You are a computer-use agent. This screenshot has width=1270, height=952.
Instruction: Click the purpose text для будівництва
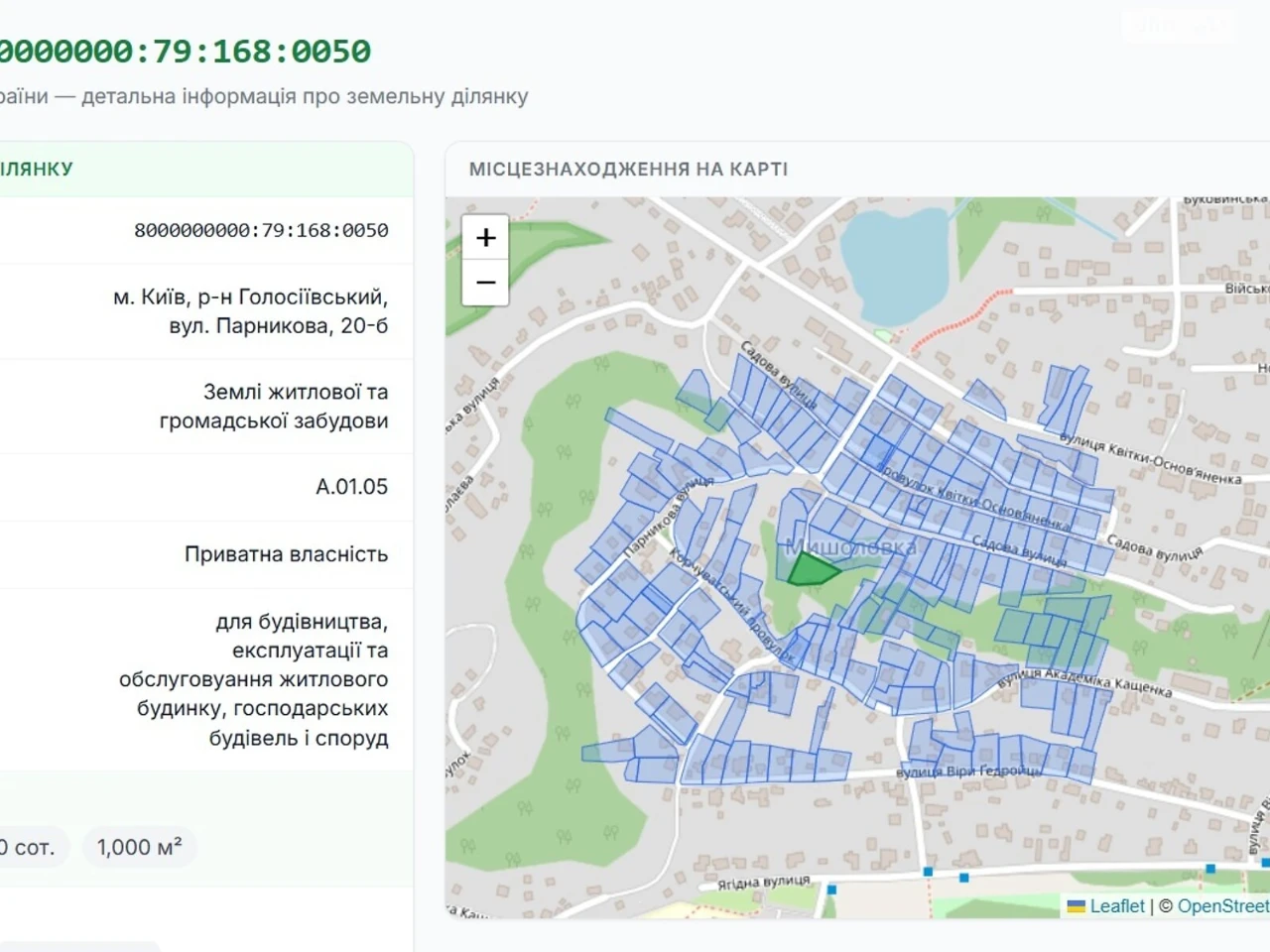click(x=303, y=622)
